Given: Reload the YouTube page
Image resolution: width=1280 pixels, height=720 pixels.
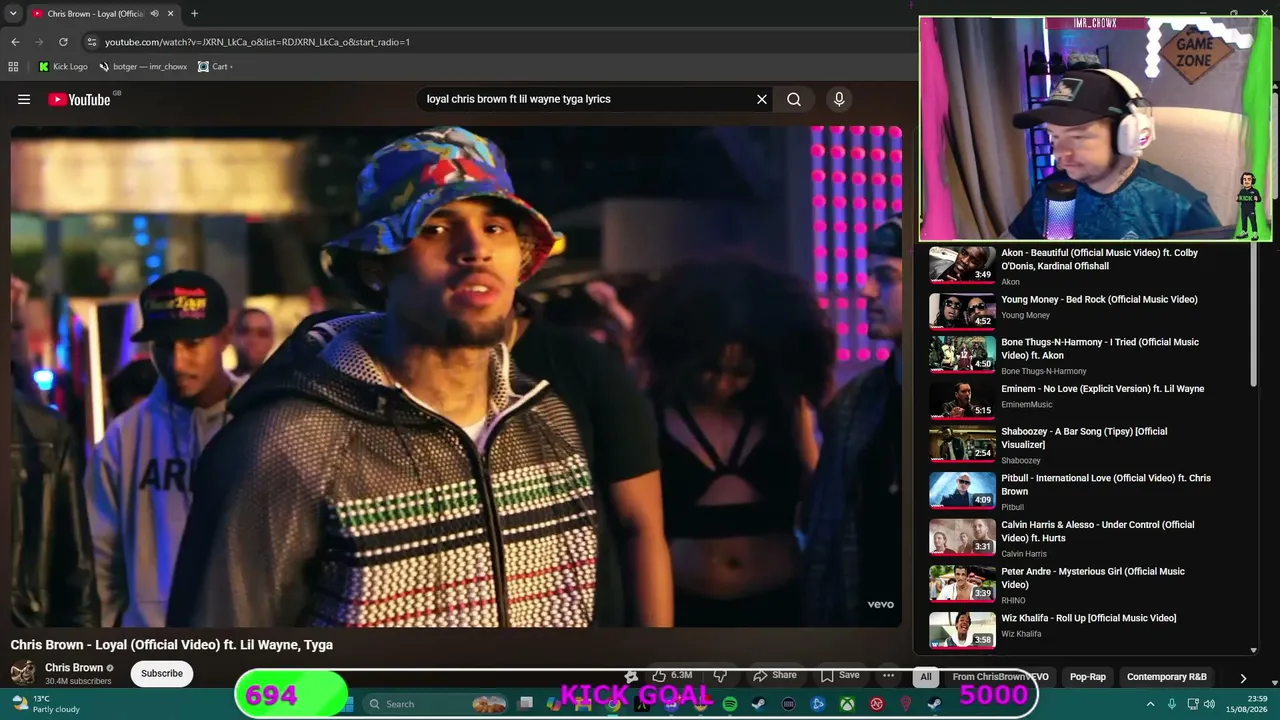Looking at the screenshot, I should [x=63, y=42].
